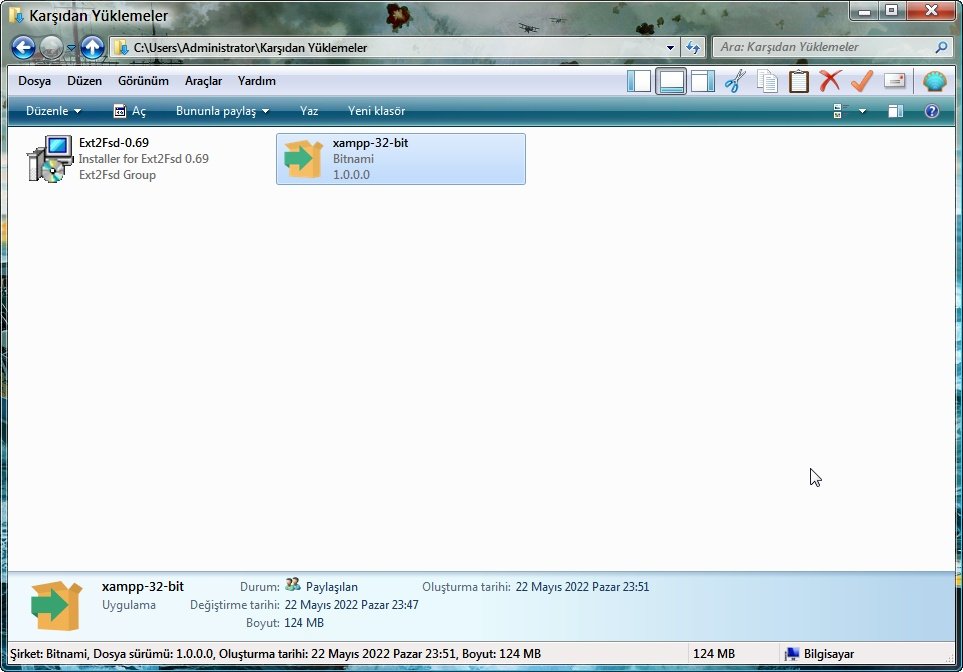Click the Bilgisayar status bar entry
The image size is (963, 672).
point(828,654)
